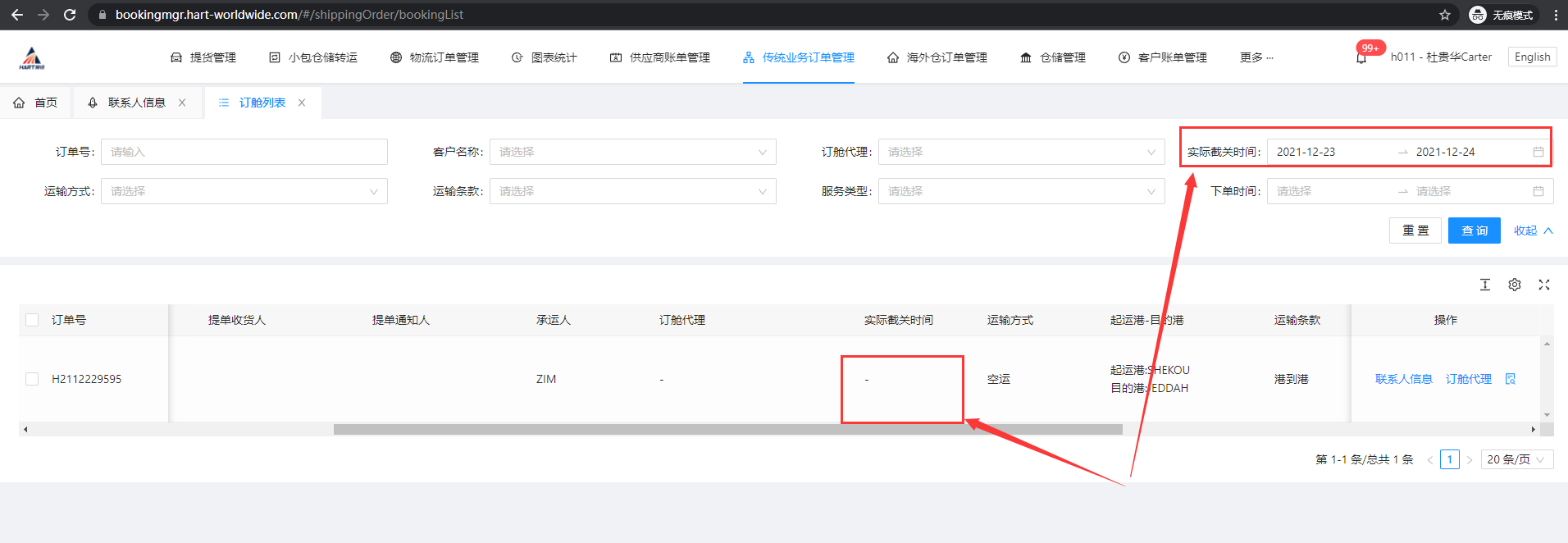Click the 重置 button
Image resolution: width=1568 pixels, height=543 pixels.
pos(1415,230)
